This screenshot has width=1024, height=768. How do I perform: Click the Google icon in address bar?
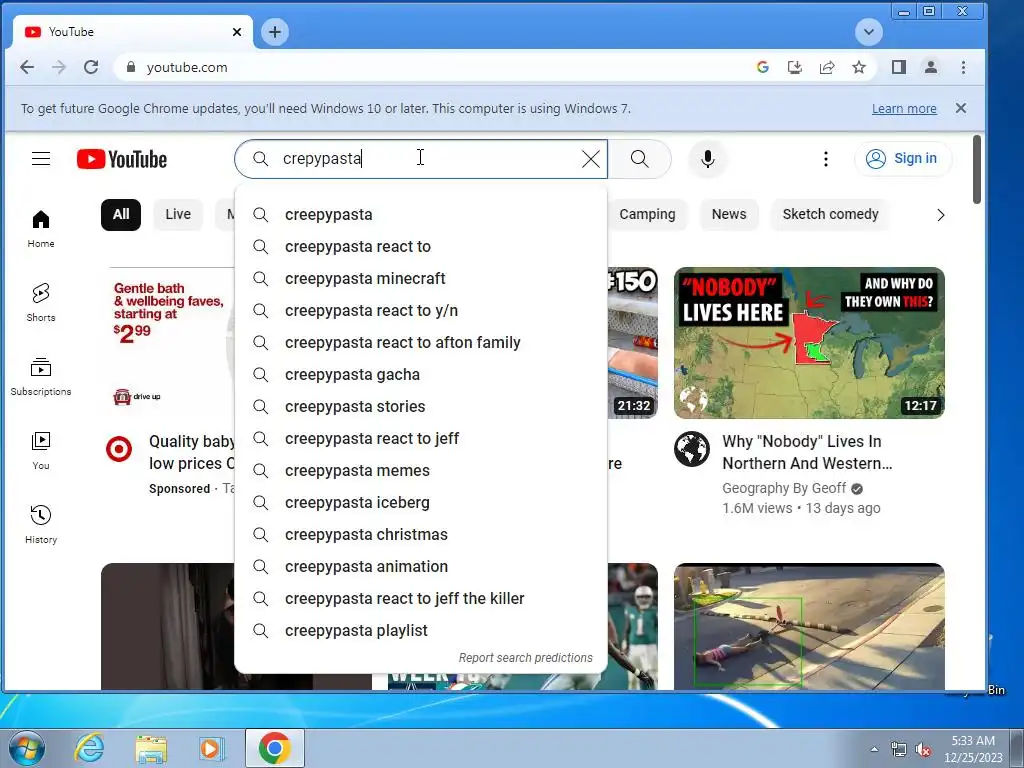pos(762,67)
